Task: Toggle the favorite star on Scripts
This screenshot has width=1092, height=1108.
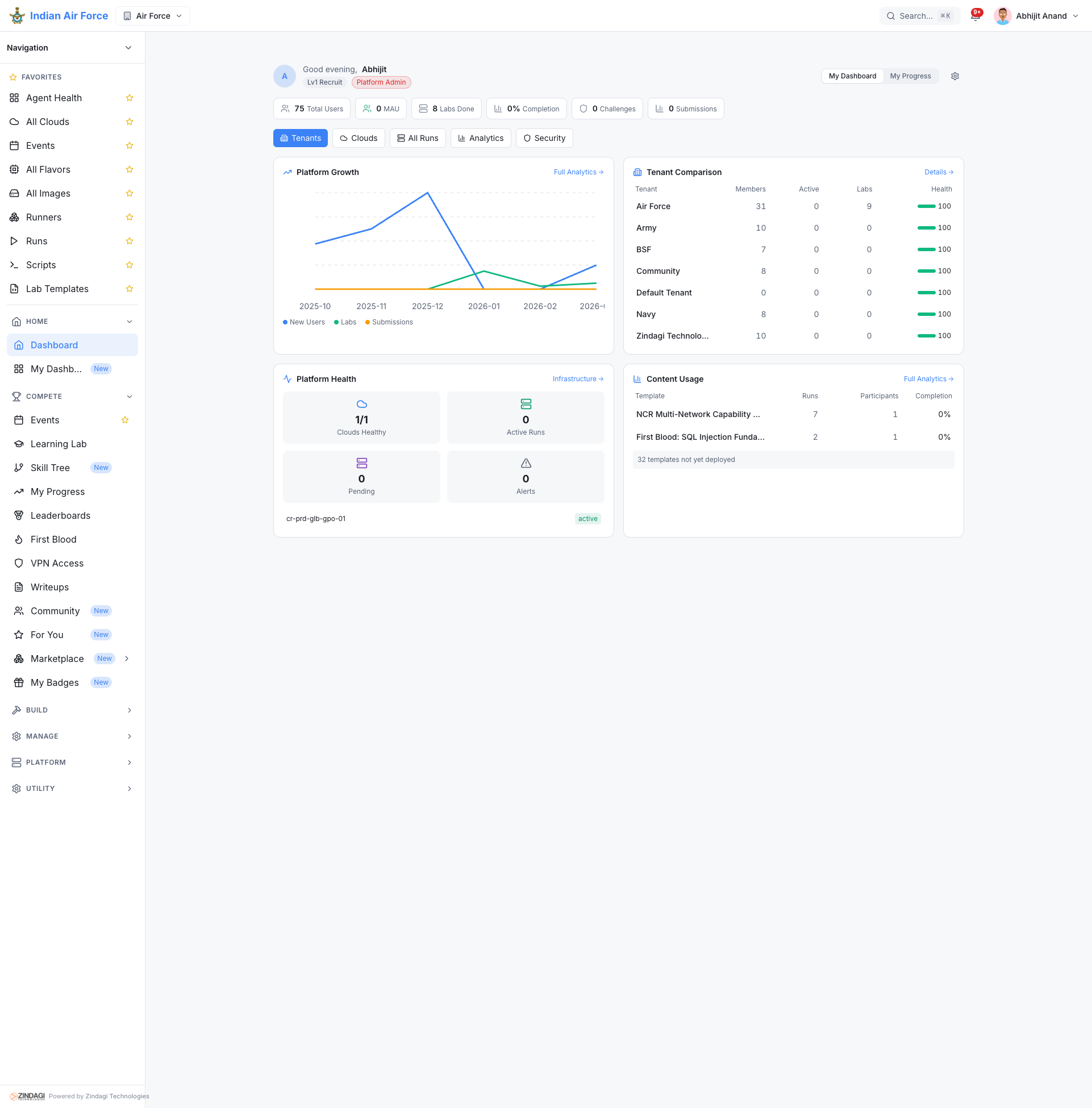Action: (130, 265)
